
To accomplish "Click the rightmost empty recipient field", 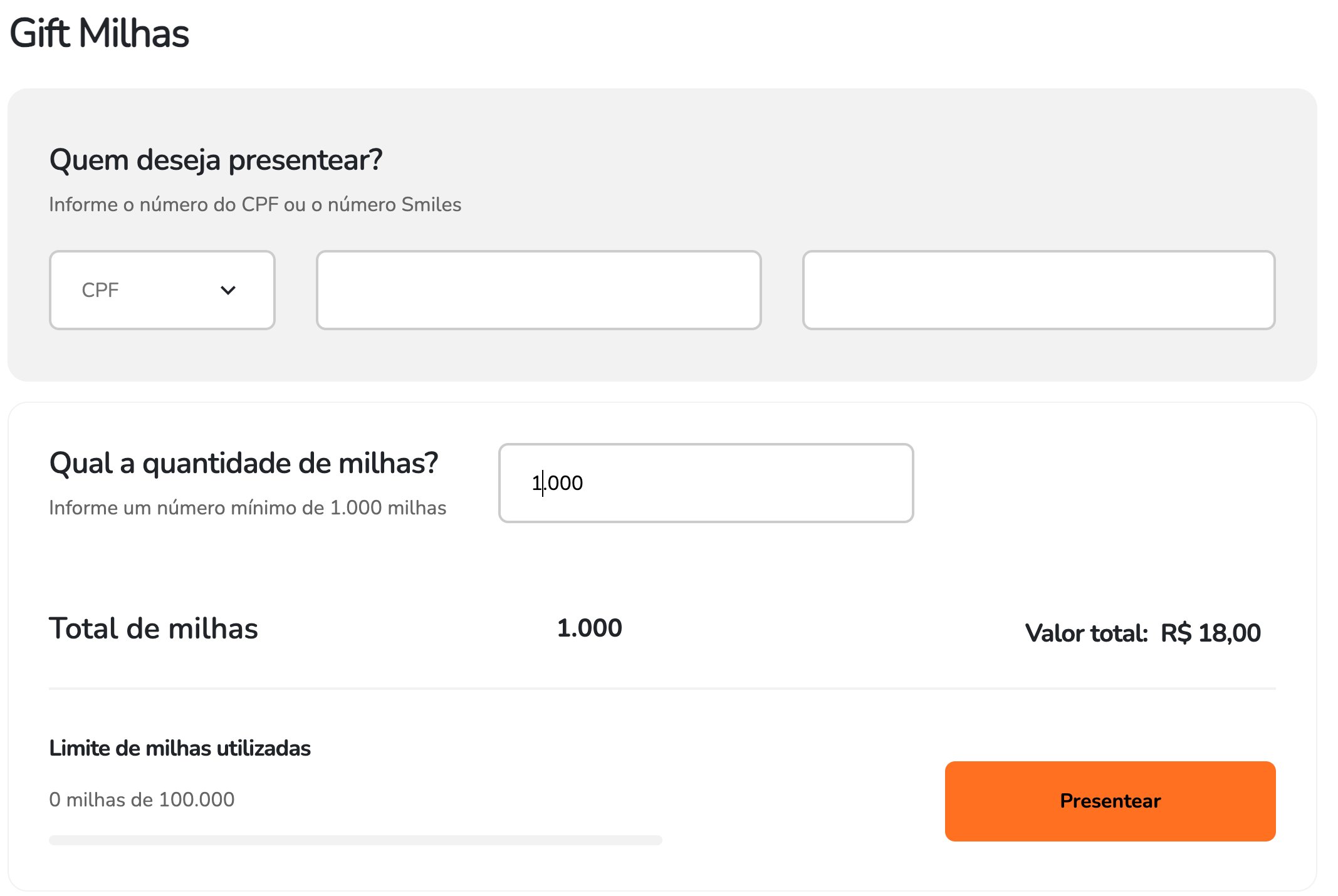I will [x=1038, y=290].
